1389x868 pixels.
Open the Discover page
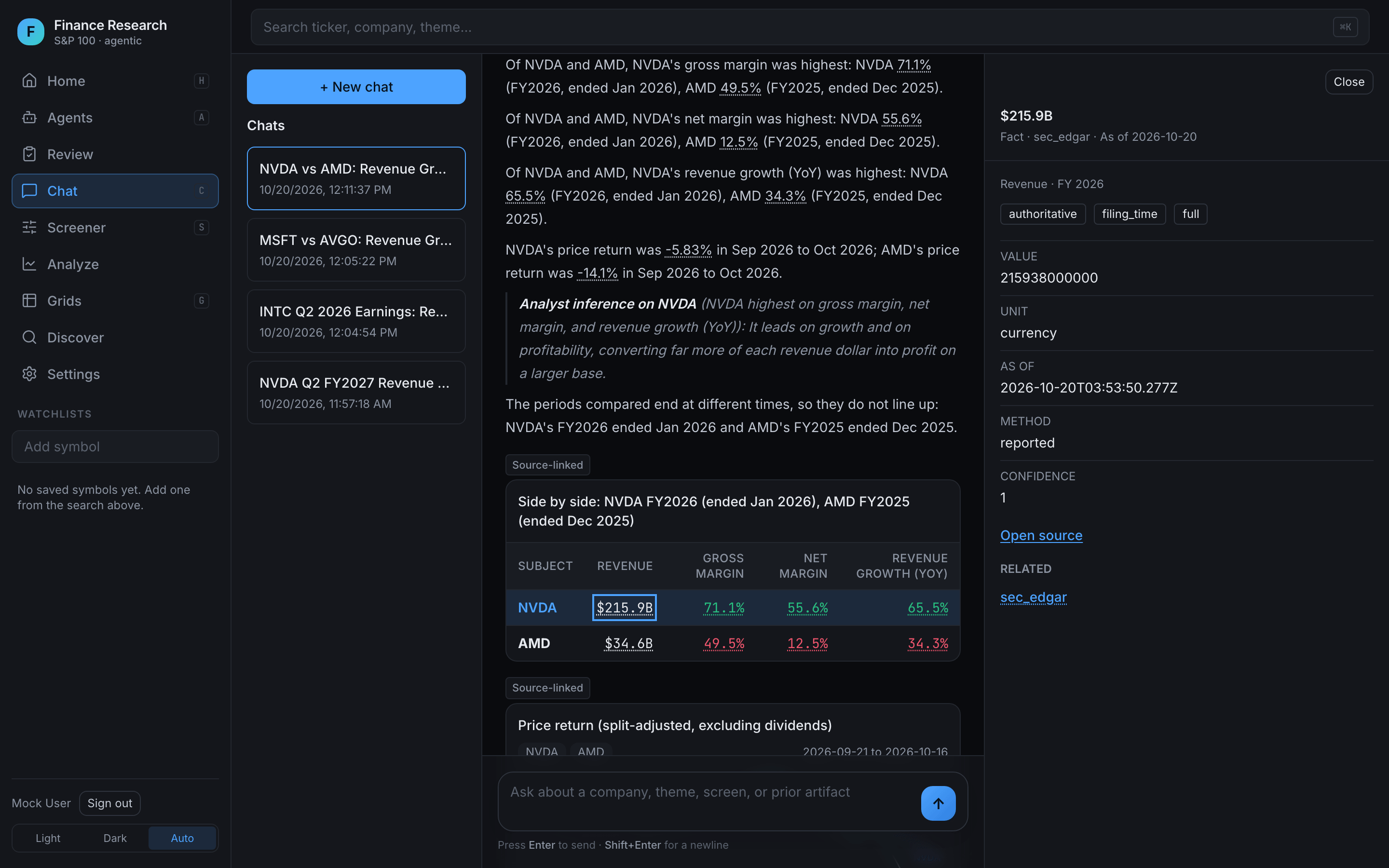click(115, 338)
